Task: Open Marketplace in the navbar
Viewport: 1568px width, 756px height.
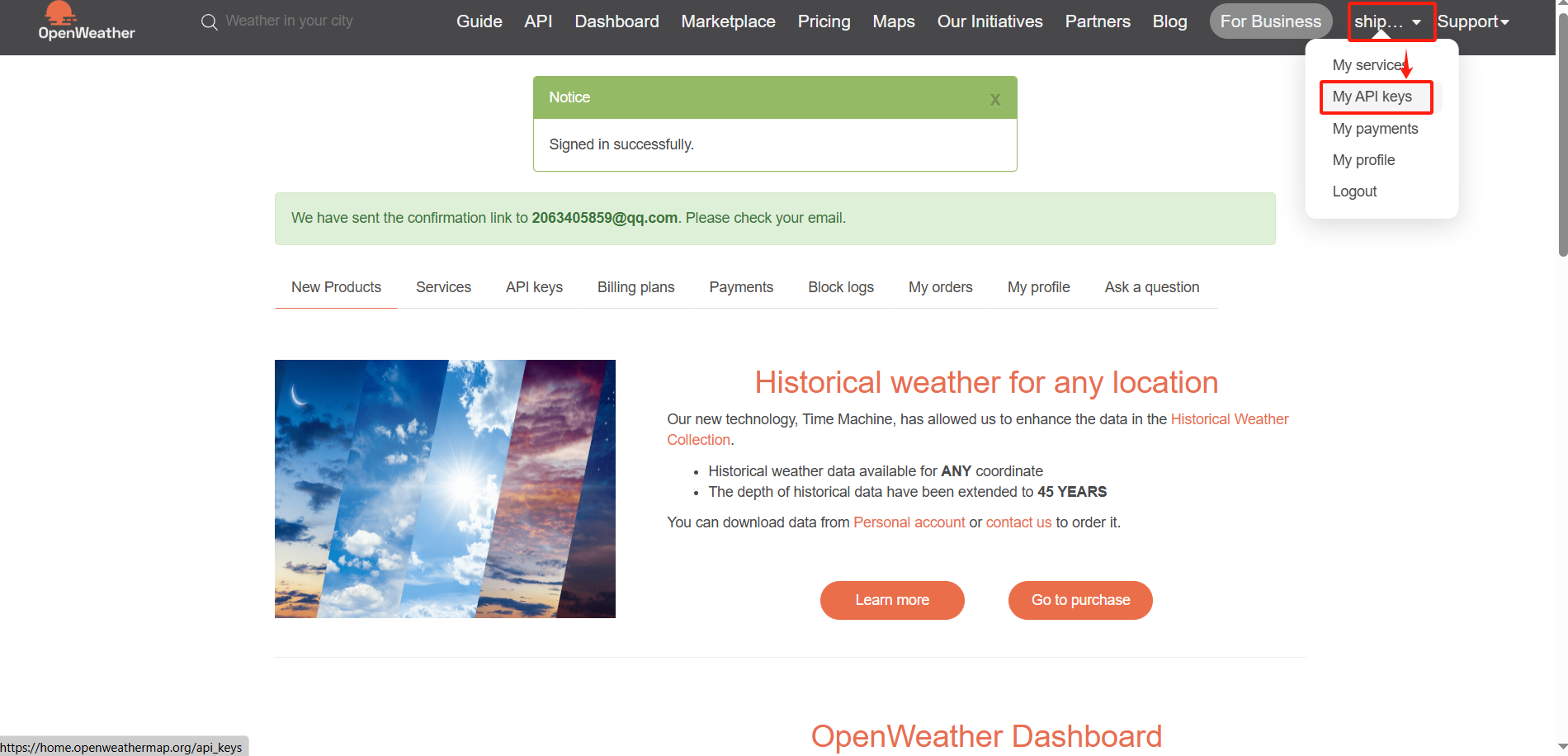Action: click(x=728, y=21)
